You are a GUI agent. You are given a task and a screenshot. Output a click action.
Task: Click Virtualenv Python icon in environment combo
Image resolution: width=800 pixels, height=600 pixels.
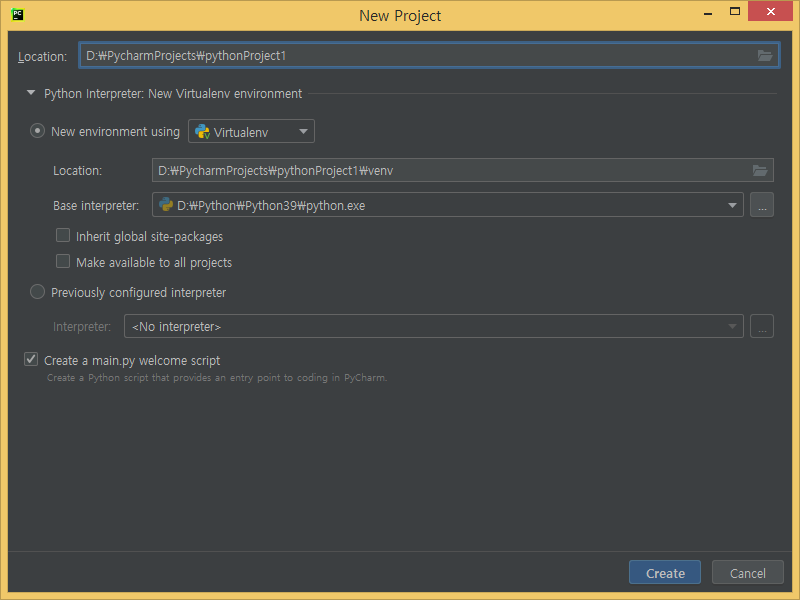203,132
